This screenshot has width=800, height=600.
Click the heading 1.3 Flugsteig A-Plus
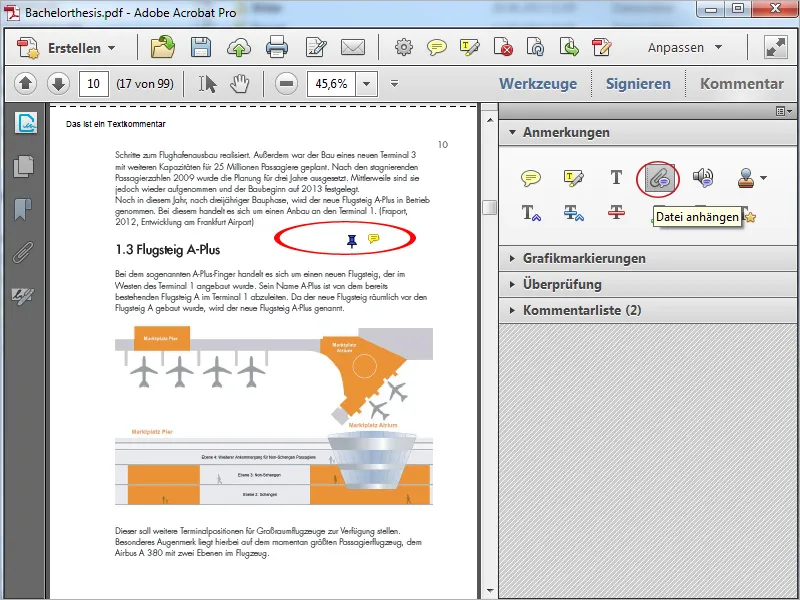(x=168, y=249)
